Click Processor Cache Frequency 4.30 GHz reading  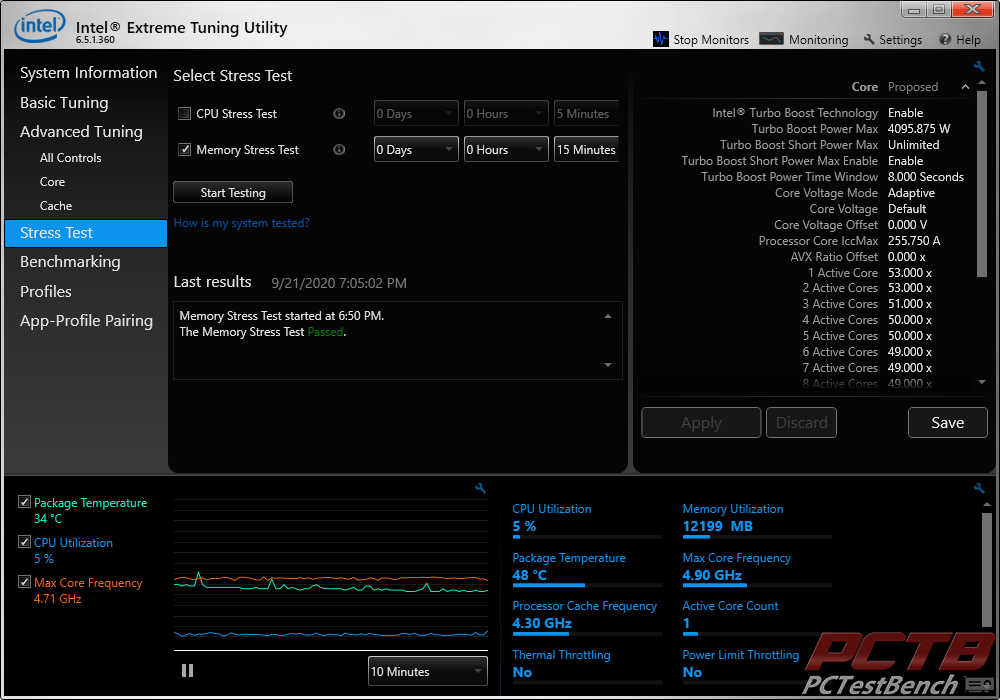541,623
